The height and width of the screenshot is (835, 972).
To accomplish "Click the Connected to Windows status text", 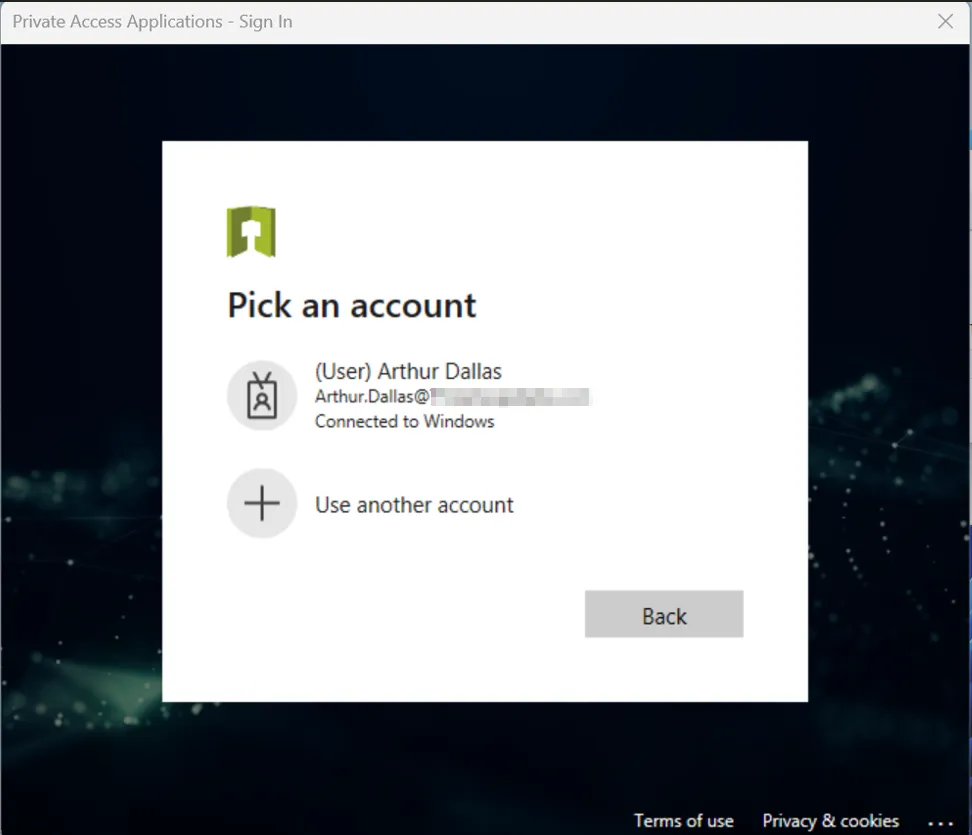I will (405, 422).
